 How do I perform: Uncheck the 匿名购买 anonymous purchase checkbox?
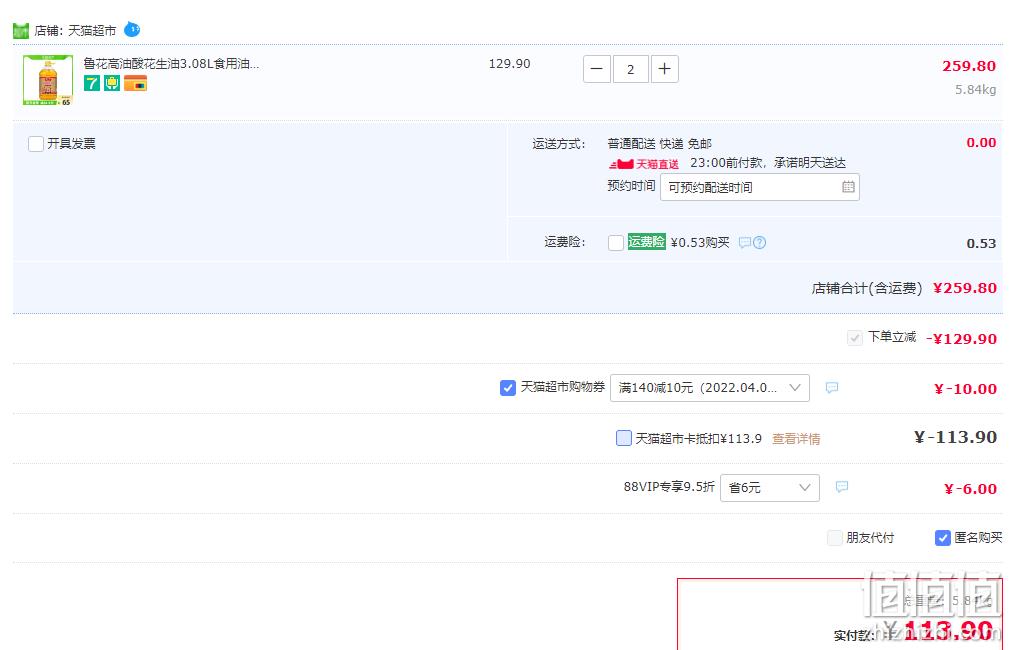click(x=943, y=538)
